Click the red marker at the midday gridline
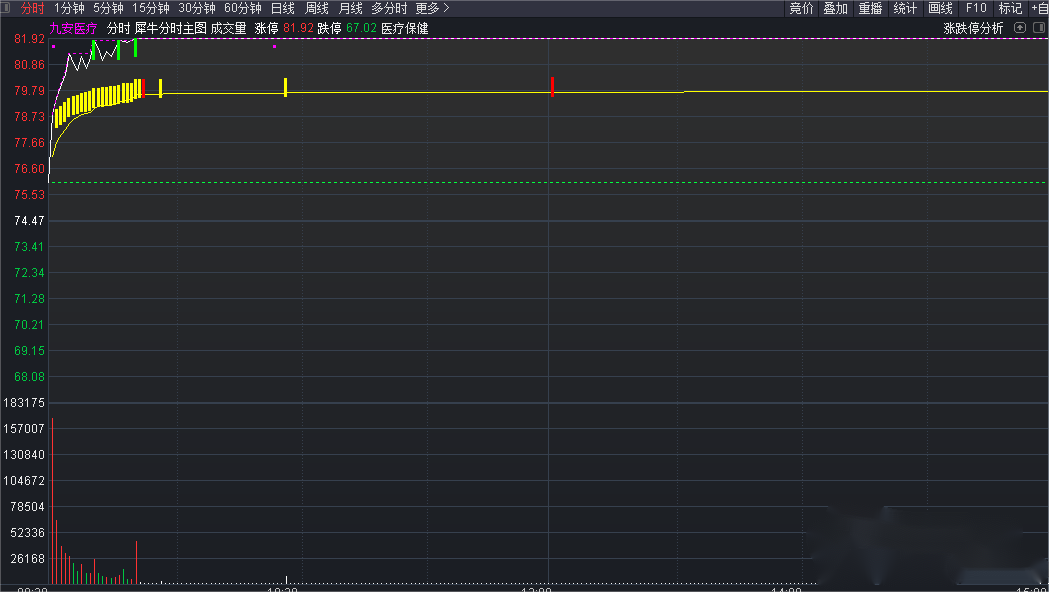Image resolution: width=1049 pixels, height=592 pixels. point(552,87)
